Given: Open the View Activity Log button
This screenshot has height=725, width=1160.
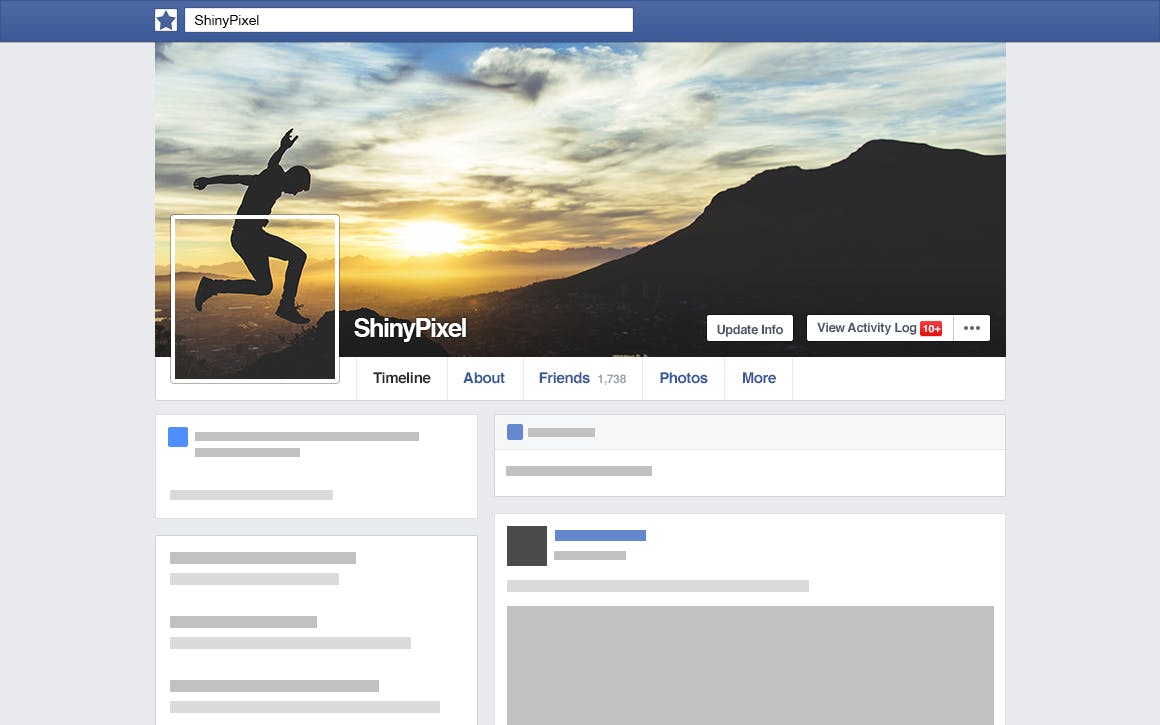Looking at the screenshot, I should [880, 328].
